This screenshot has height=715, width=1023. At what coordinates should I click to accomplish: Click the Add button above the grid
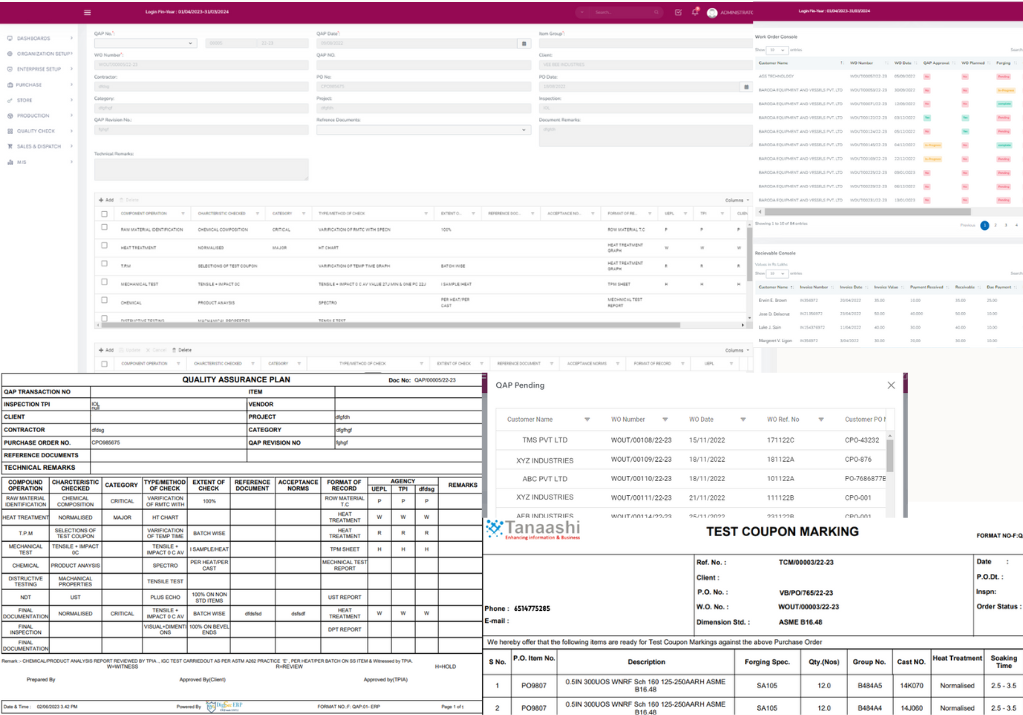click(x=106, y=200)
